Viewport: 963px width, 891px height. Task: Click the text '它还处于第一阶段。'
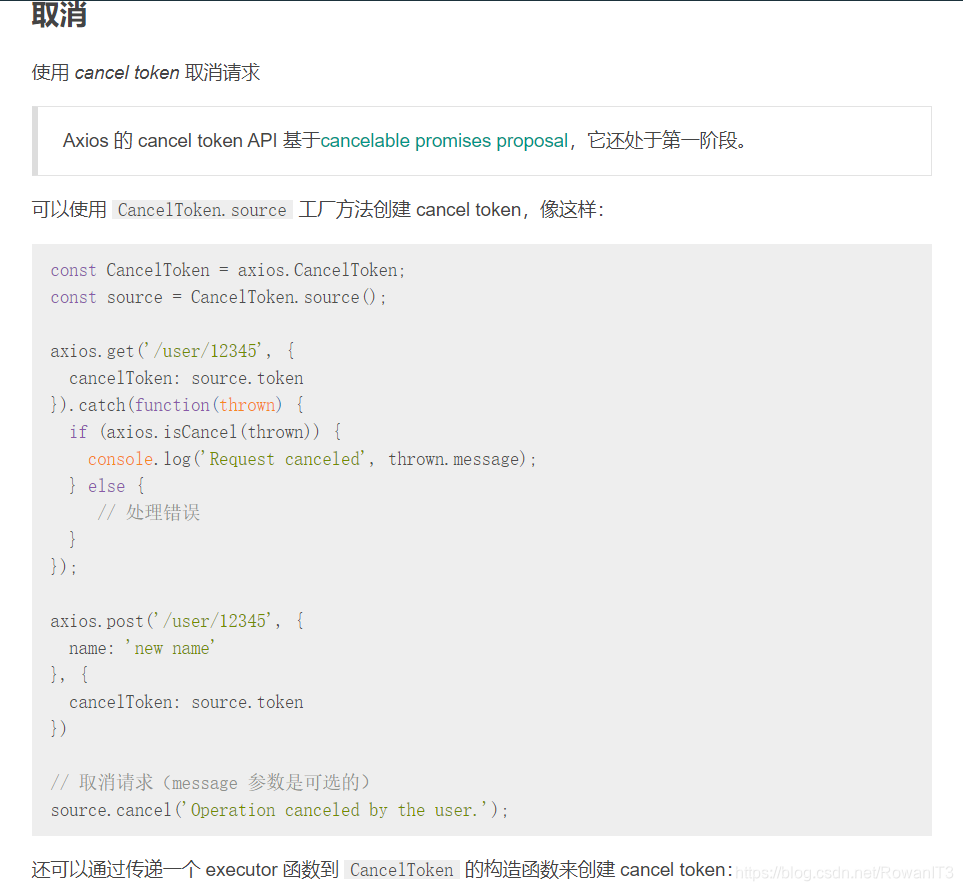(x=667, y=141)
